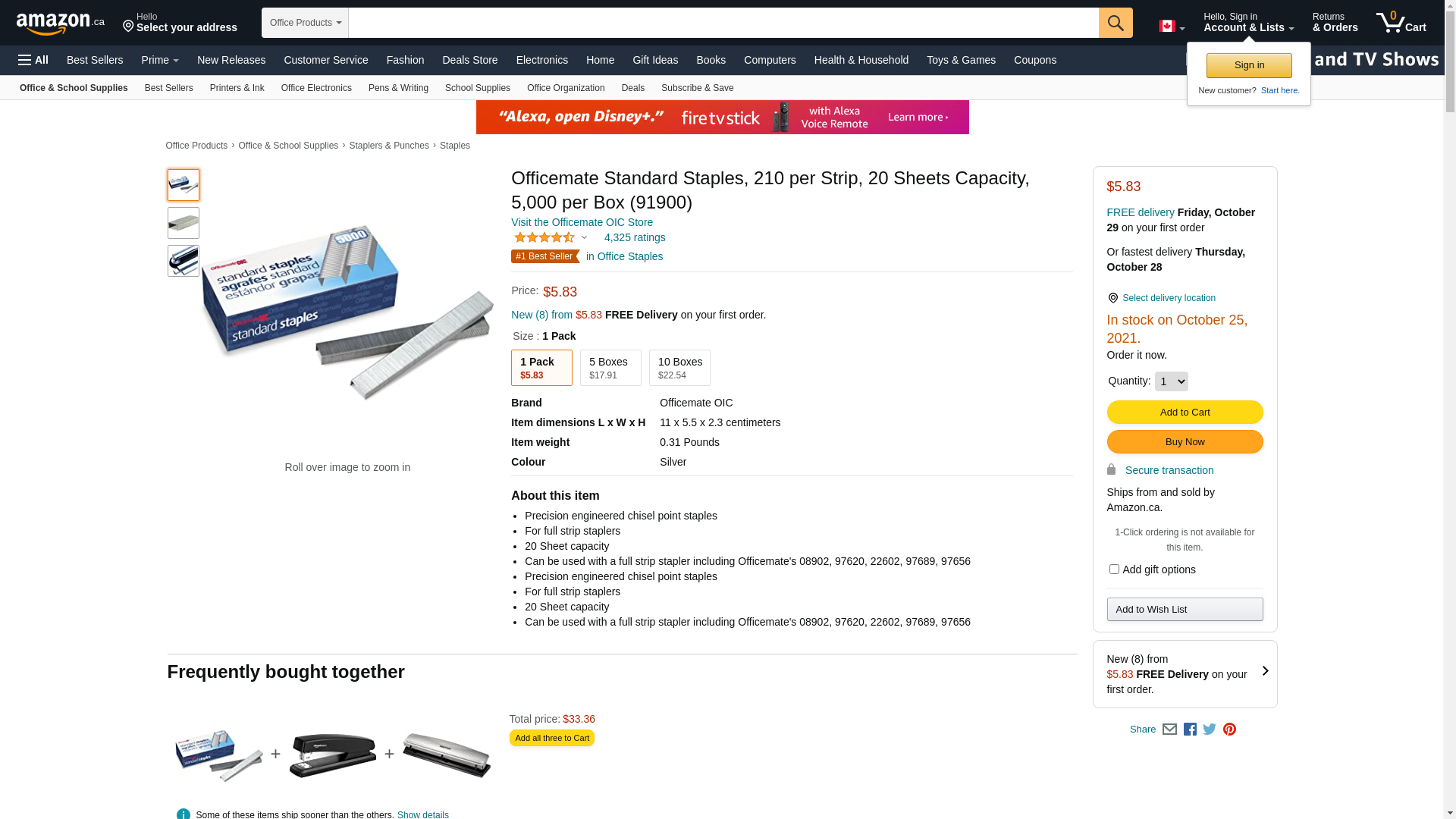Open the All hamburger menu
The image size is (1456, 819).
[33, 60]
